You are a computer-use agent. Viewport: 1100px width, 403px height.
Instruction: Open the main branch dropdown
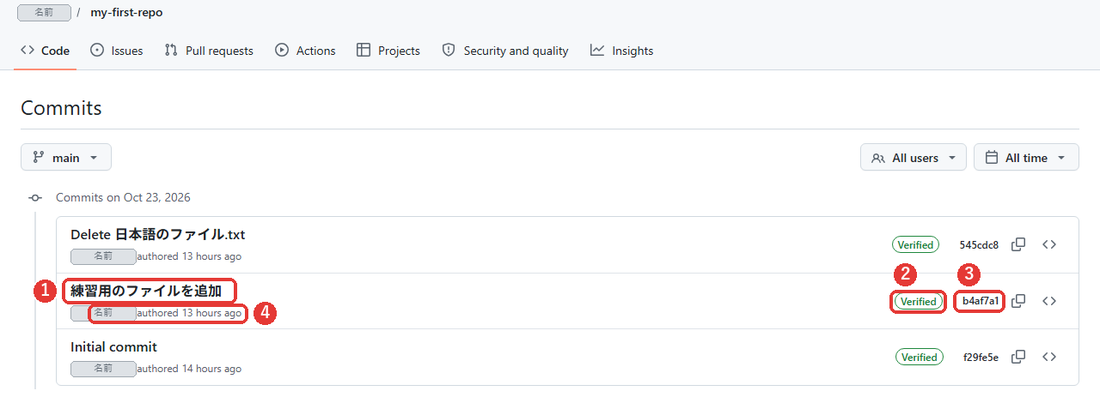coord(66,157)
